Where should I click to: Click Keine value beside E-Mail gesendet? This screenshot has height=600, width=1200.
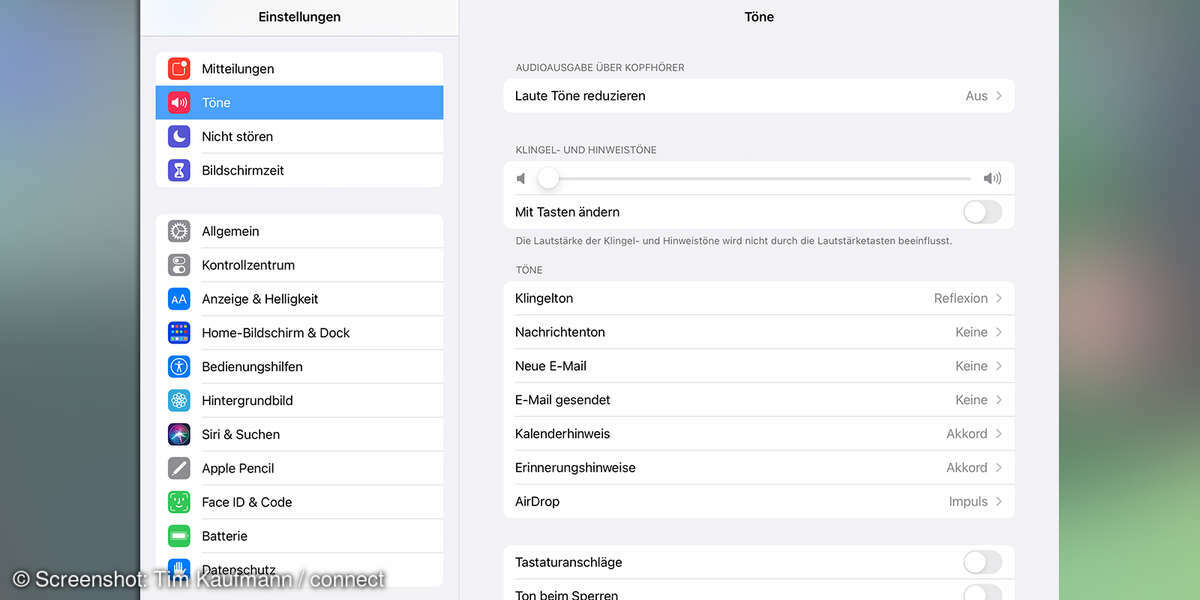point(972,400)
